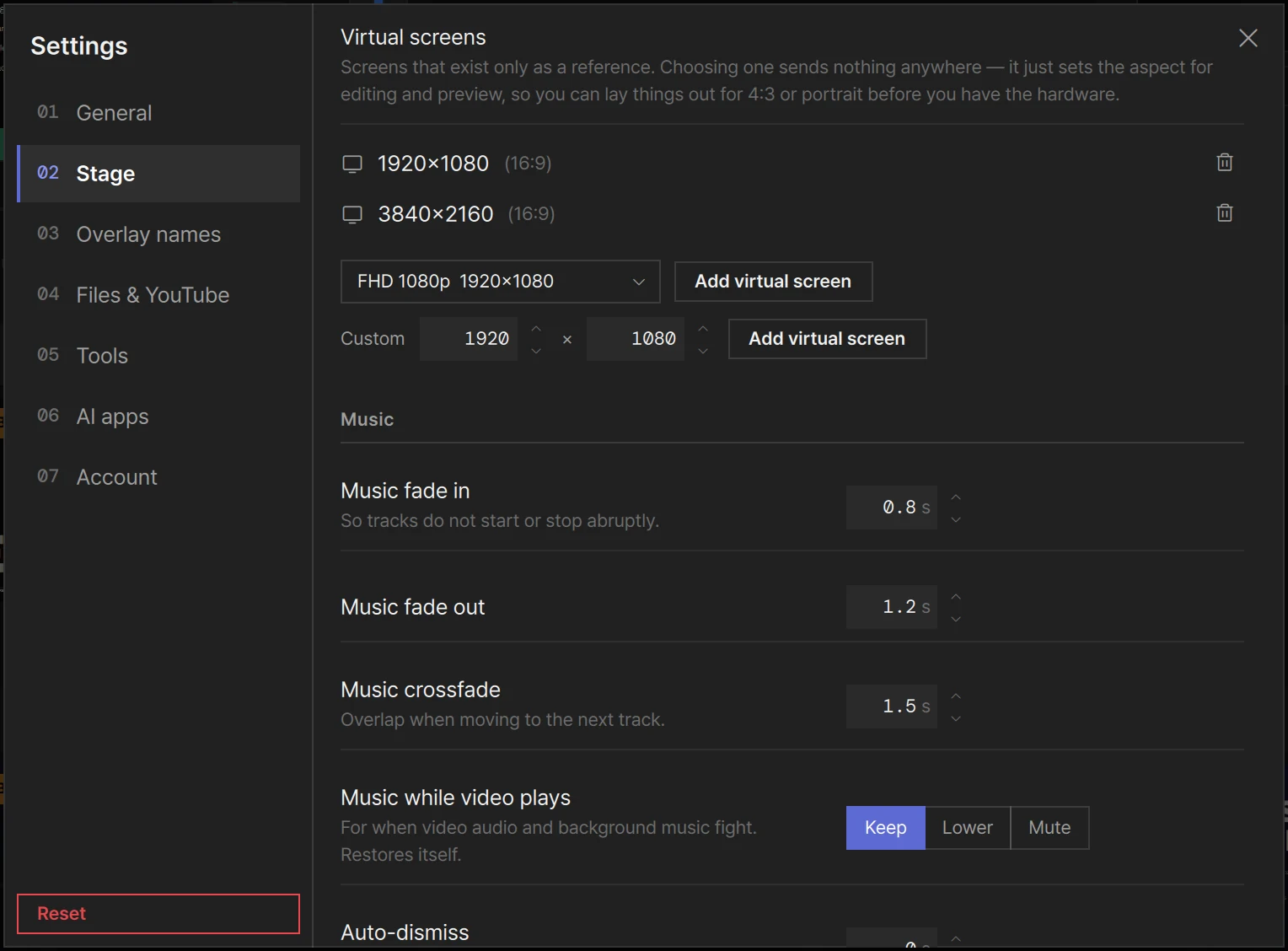Select Mute for music while video plays
Viewport: 1288px width, 951px height.
pyautogui.click(x=1049, y=828)
